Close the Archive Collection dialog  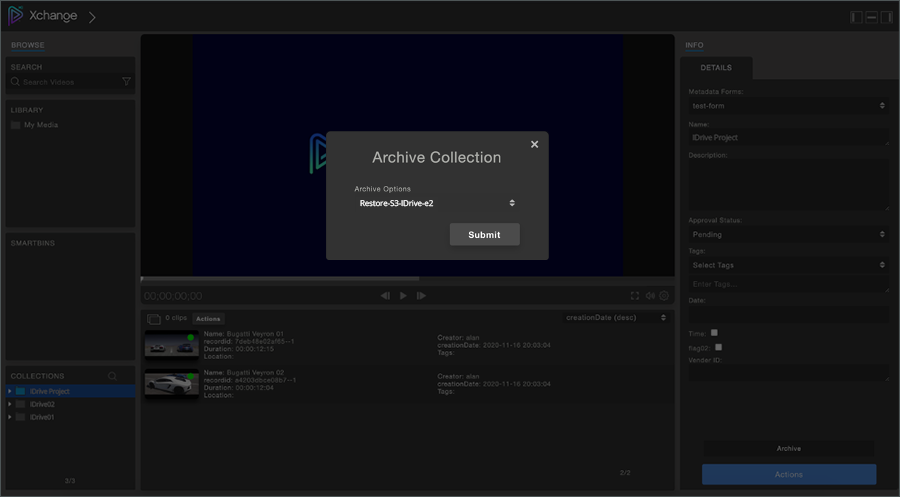(x=534, y=144)
